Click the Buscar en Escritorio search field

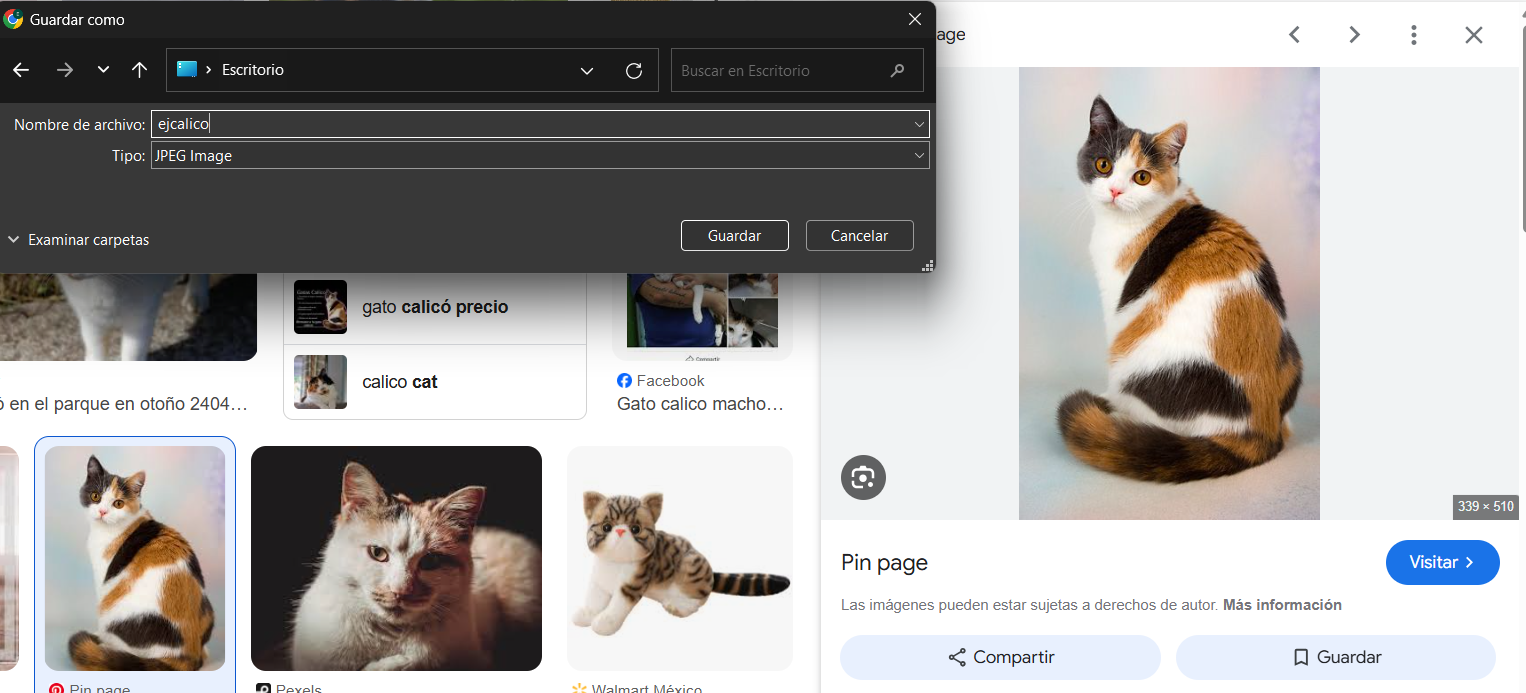(780, 71)
